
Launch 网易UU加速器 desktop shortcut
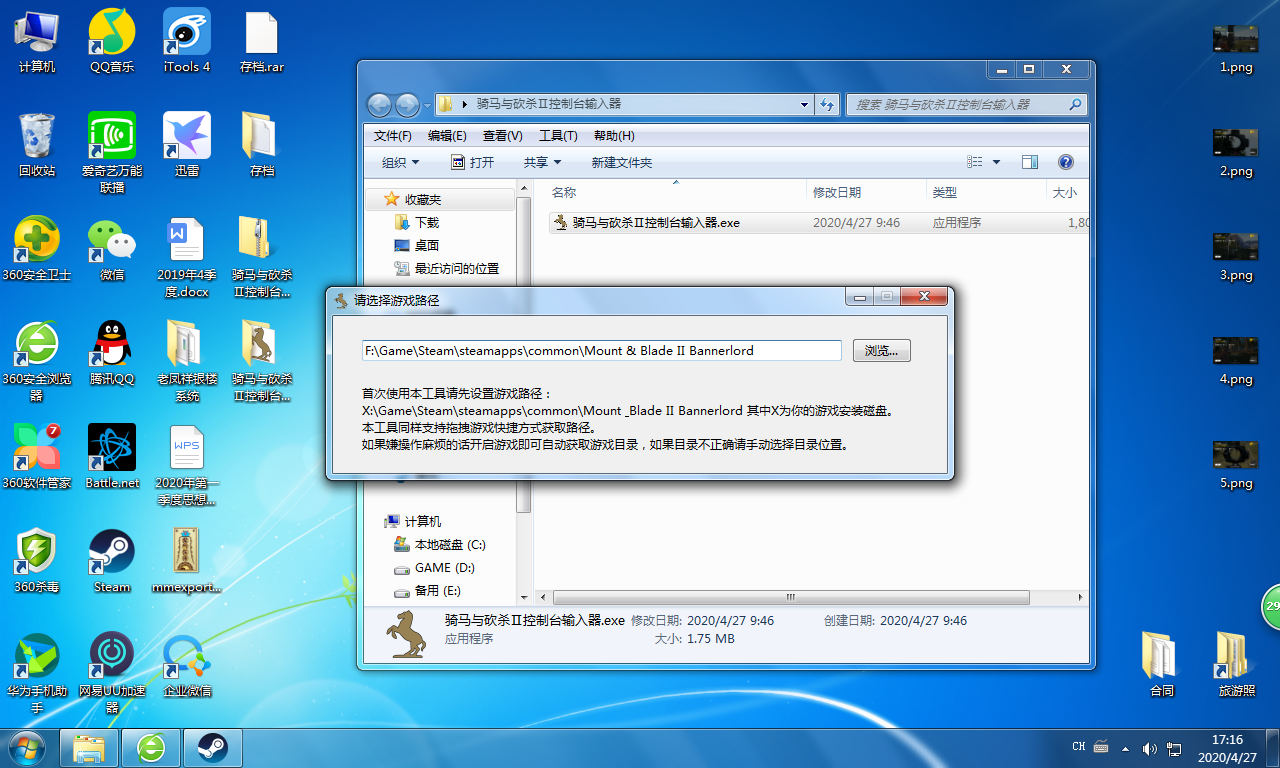pyautogui.click(x=112, y=672)
